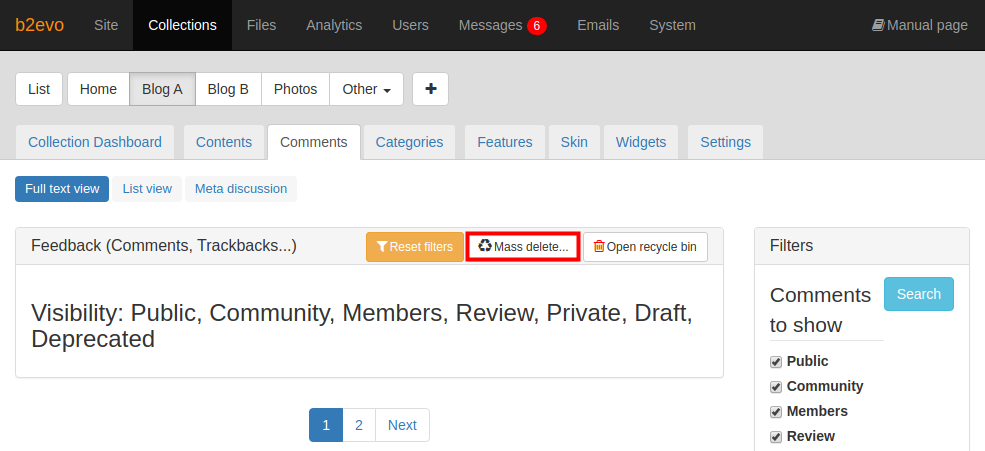This screenshot has width=985, height=451.
Task: Uncheck the Review visibility checkbox
Action: [x=776, y=437]
